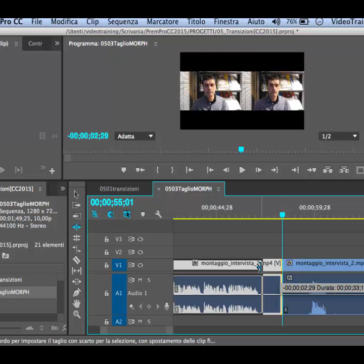
Task: Open the File menu
Action: (x=37, y=22)
